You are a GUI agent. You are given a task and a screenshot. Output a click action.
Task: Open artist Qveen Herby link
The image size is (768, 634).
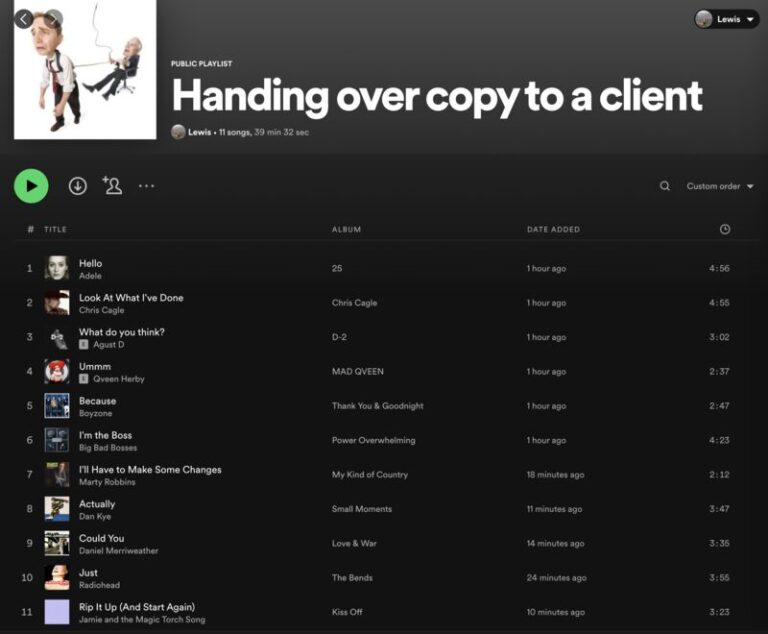coord(119,379)
